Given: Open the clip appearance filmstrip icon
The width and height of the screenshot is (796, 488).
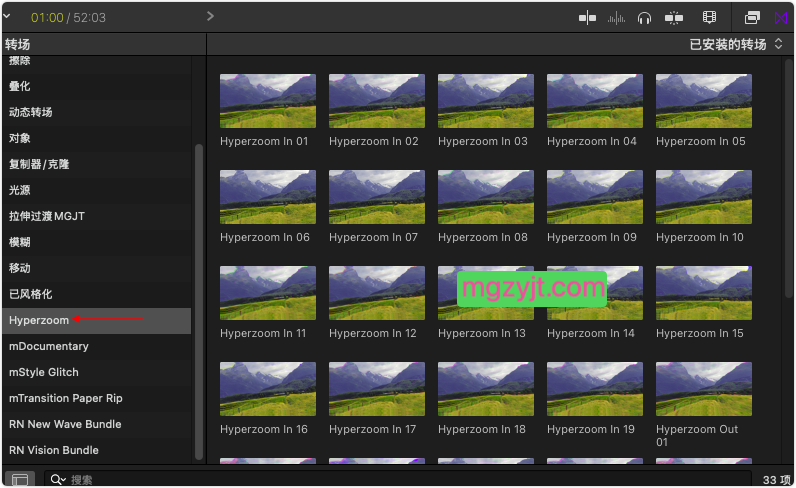Looking at the screenshot, I should click(x=709, y=18).
